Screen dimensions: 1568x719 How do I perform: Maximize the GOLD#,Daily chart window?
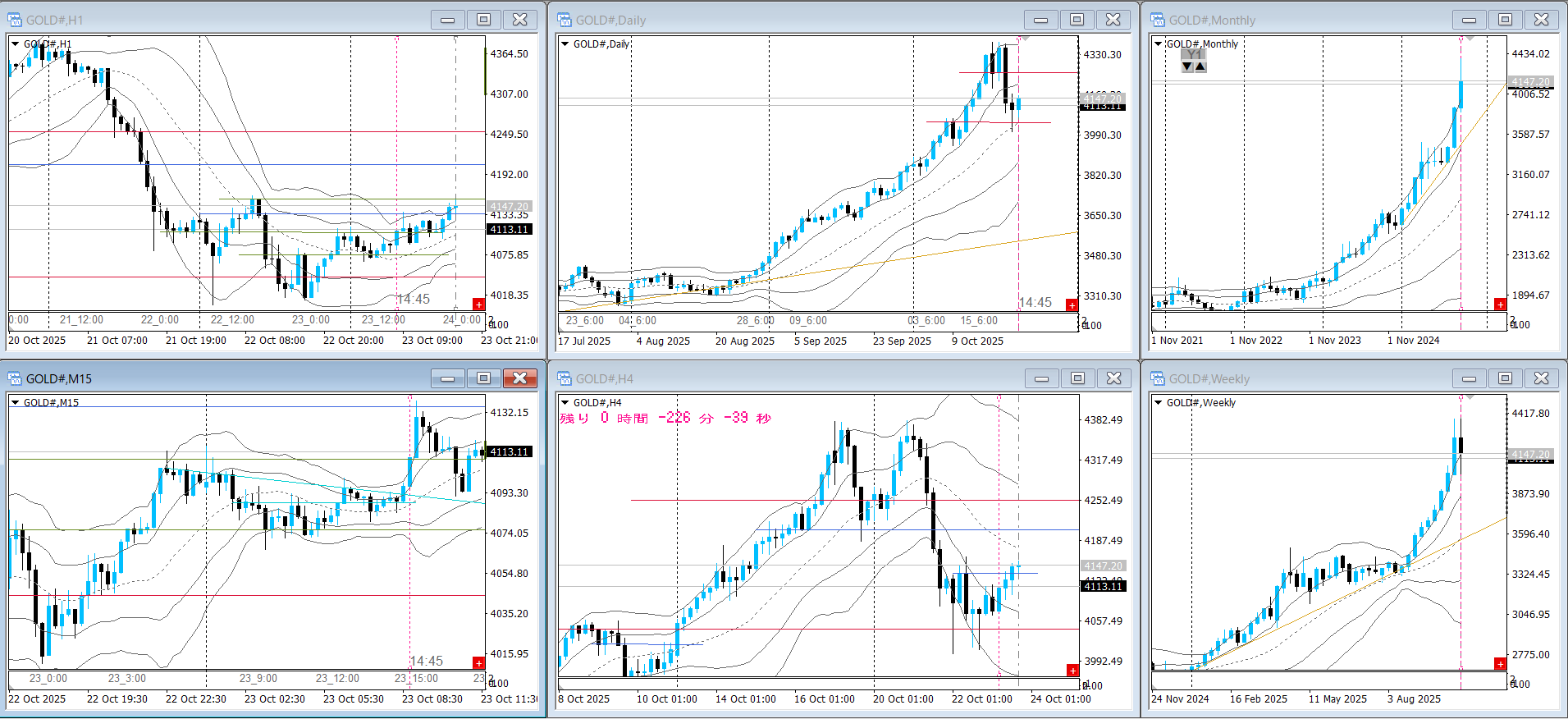point(1077,20)
